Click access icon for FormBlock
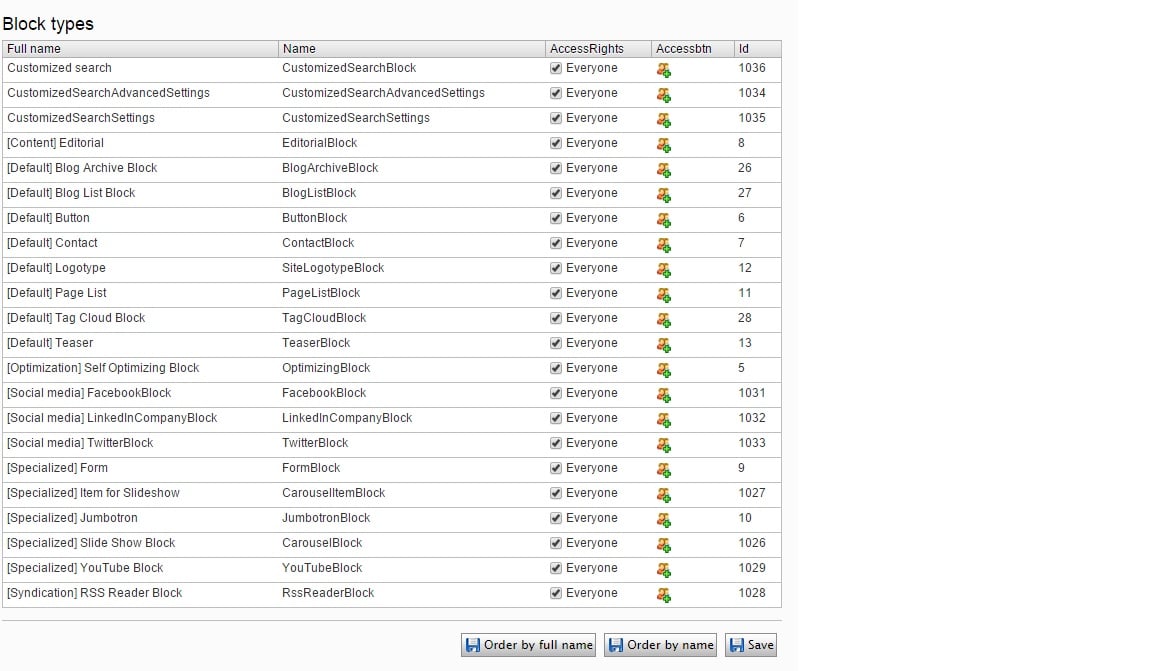Image resolution: width=1152 pixels, height=671 pixels. pyautogui.click(x=663, y=470)
